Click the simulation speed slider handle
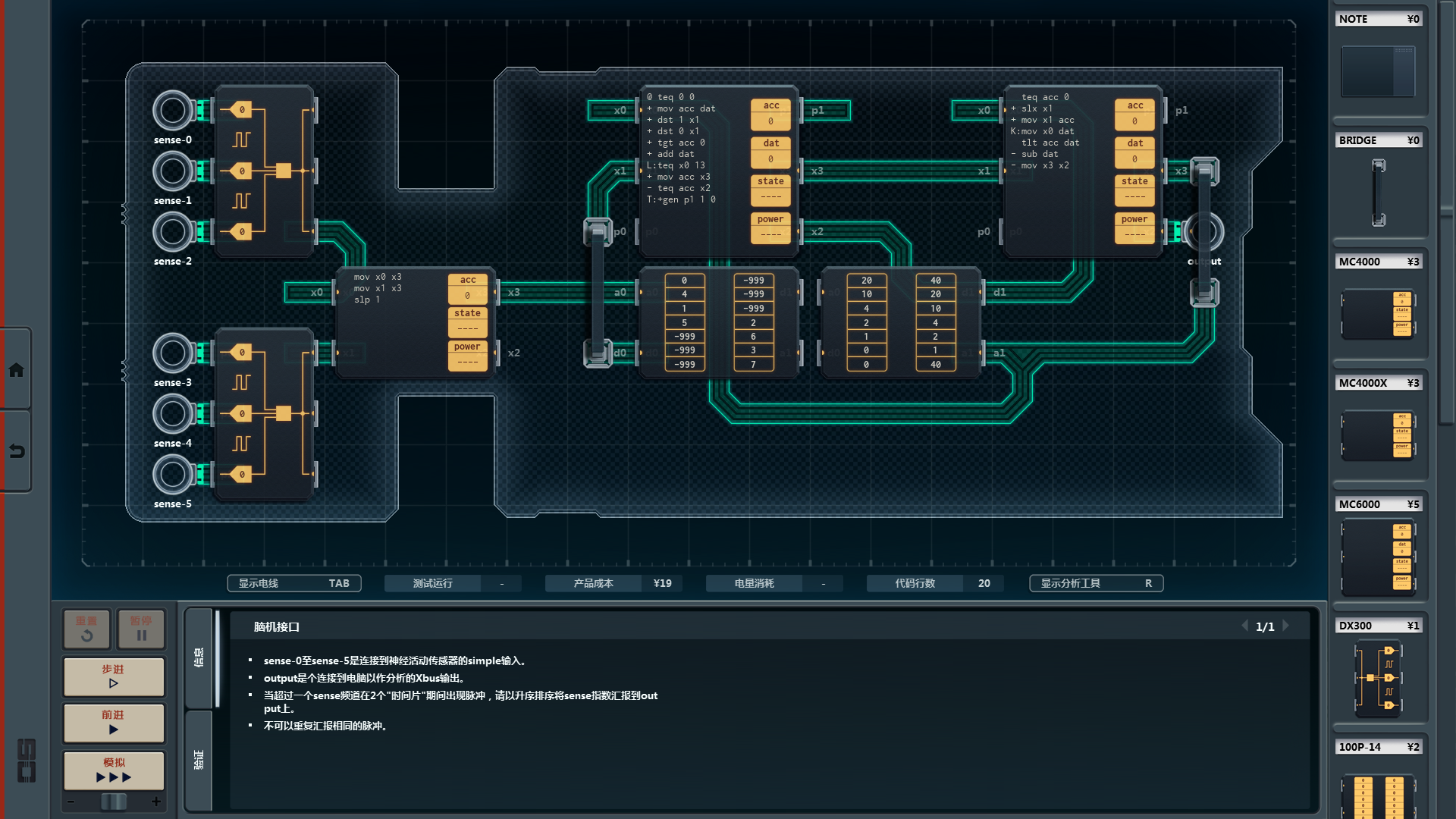The width and height of the screenshot is (1456, 819). click(114, 802)
